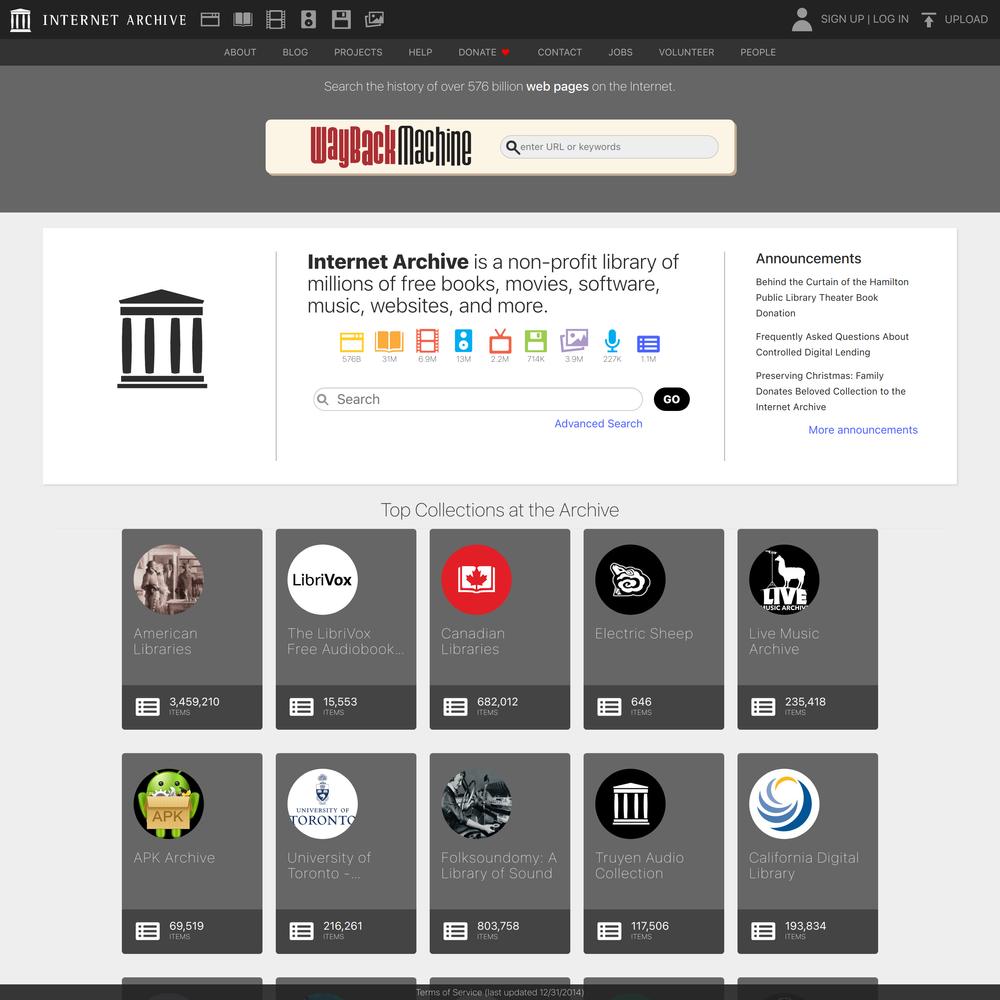This screenshot has width=1000, height=1000.
Task: Click the black GO button
Action: click(672, 399)
